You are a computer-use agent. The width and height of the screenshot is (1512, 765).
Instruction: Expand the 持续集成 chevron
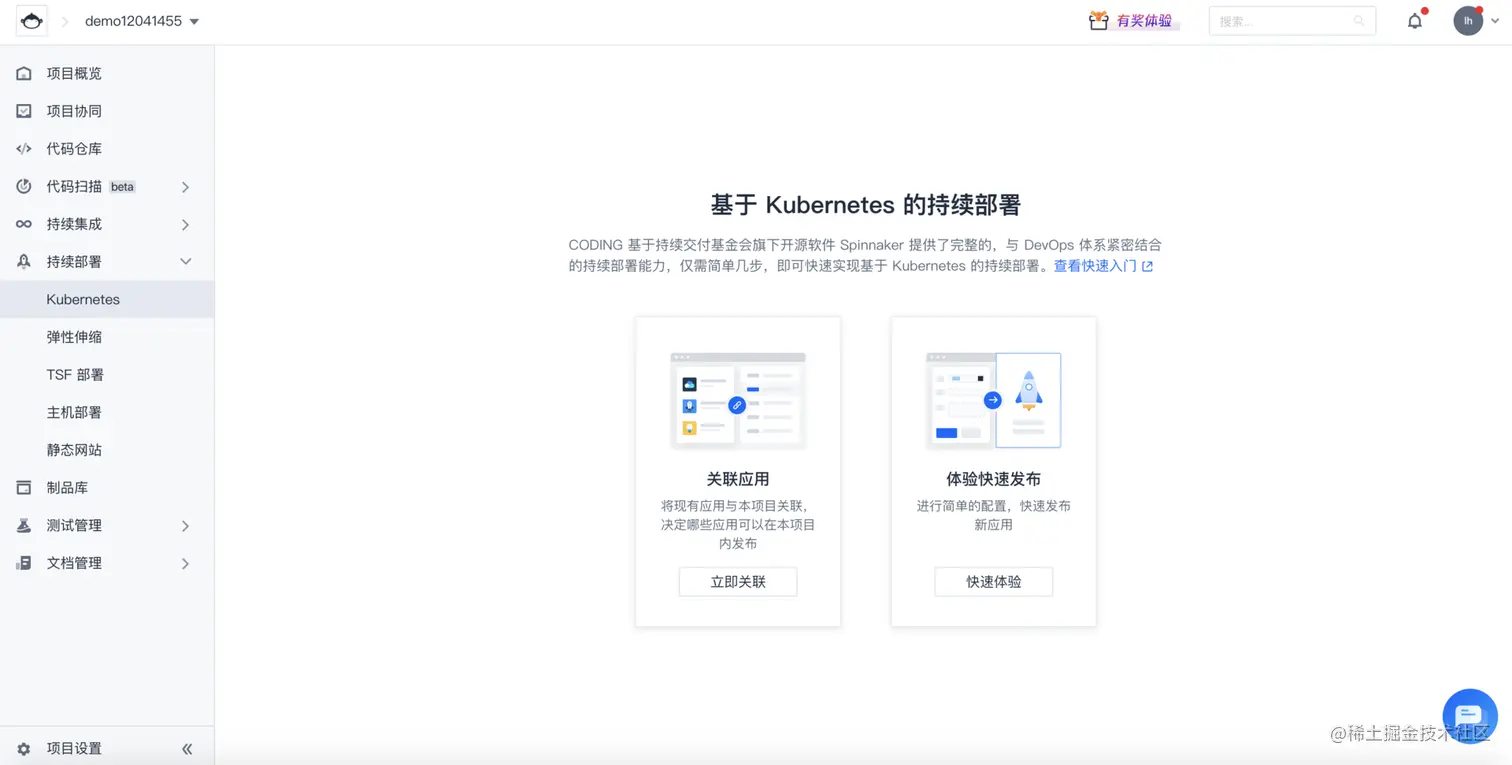(185, 225)
